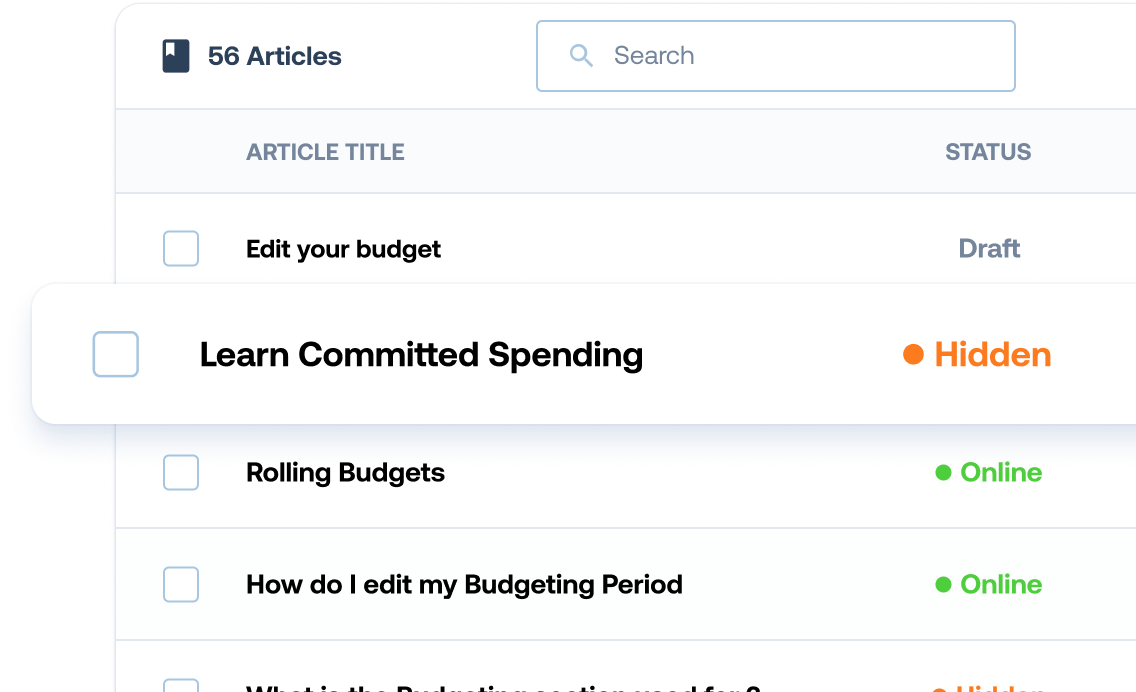This screenshot has height=692, width=1136.
Task: Click the book icon beside 56 Articles
Action: coord(176,56)
